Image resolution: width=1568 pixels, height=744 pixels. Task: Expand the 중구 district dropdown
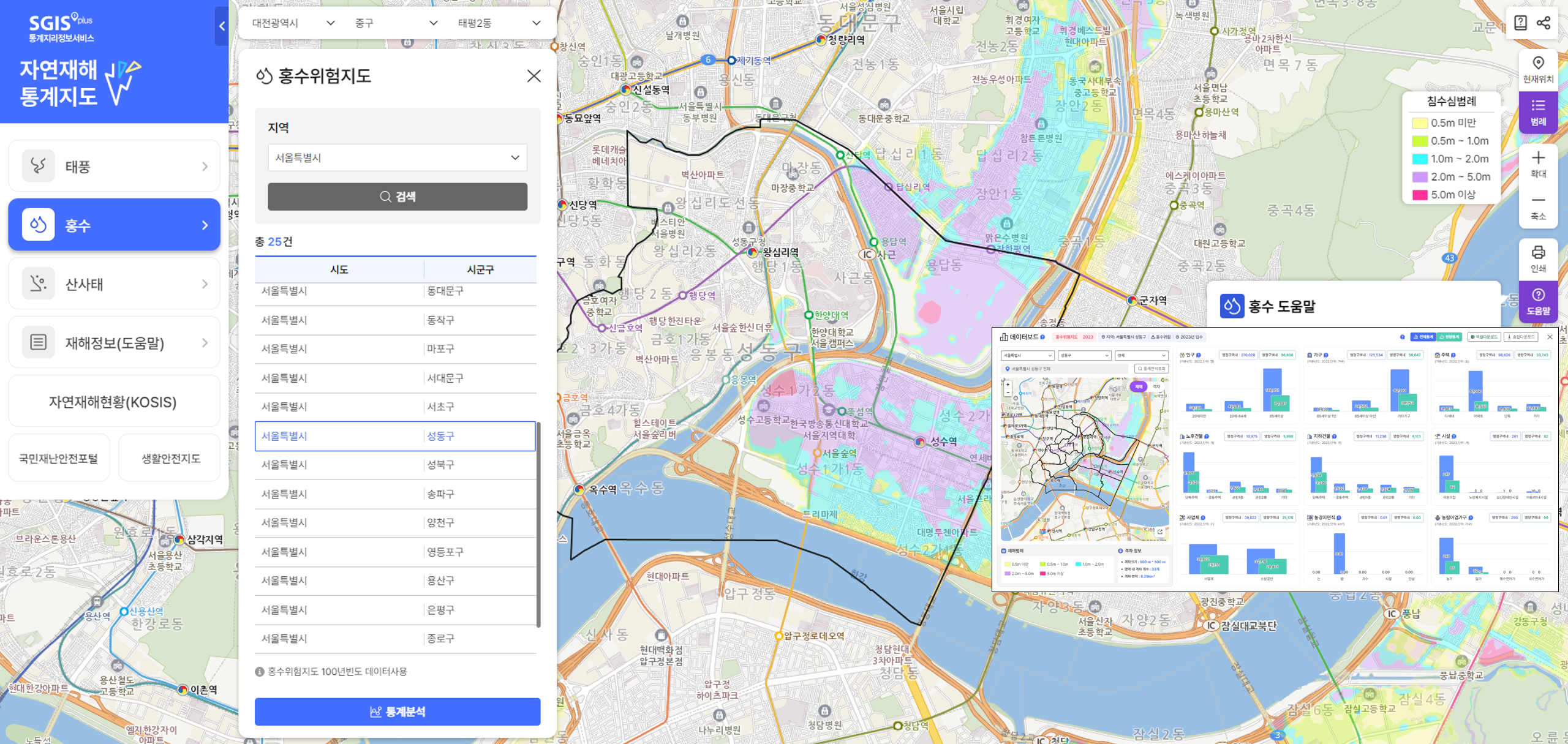tap(396, 23)
